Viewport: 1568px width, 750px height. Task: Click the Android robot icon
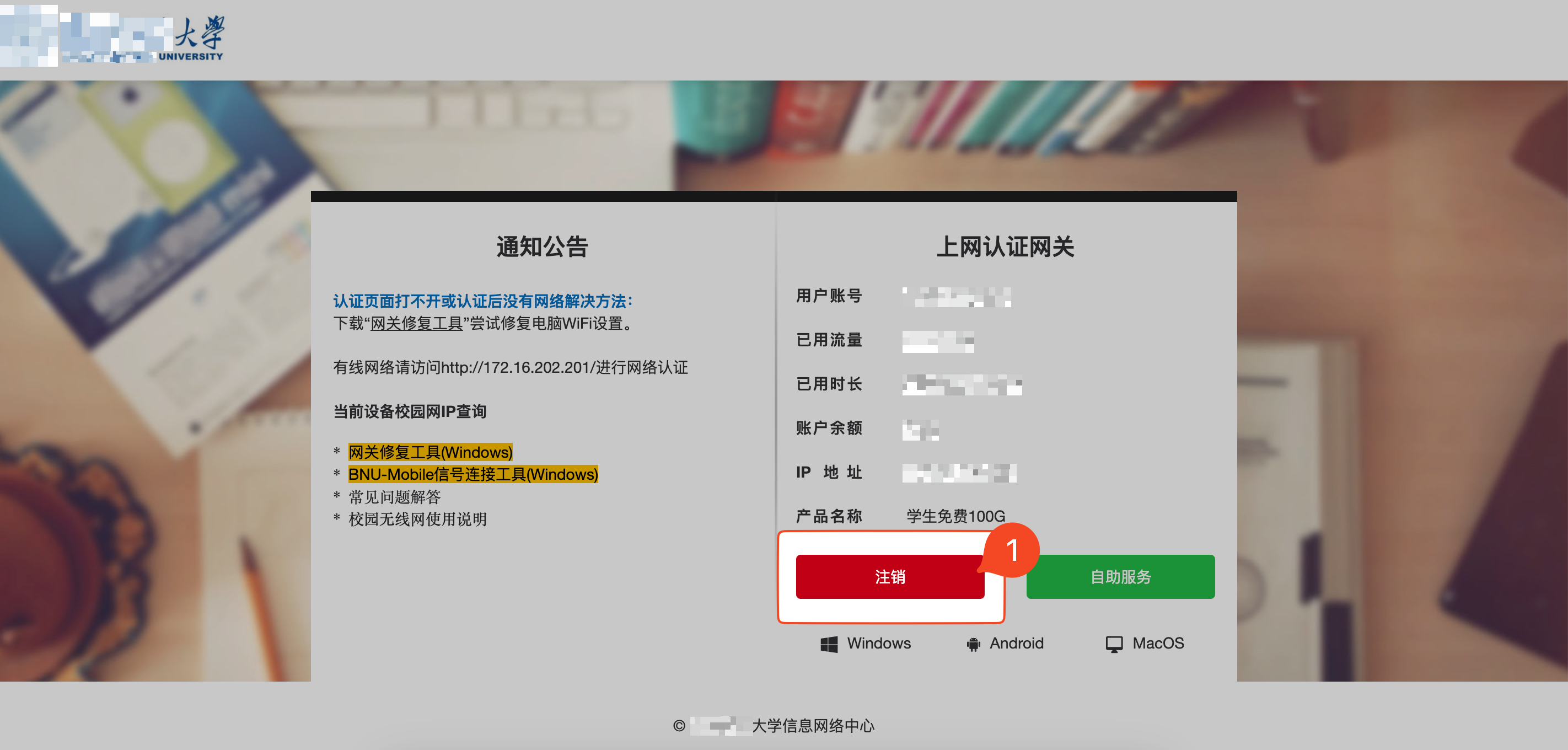point(973,644)
